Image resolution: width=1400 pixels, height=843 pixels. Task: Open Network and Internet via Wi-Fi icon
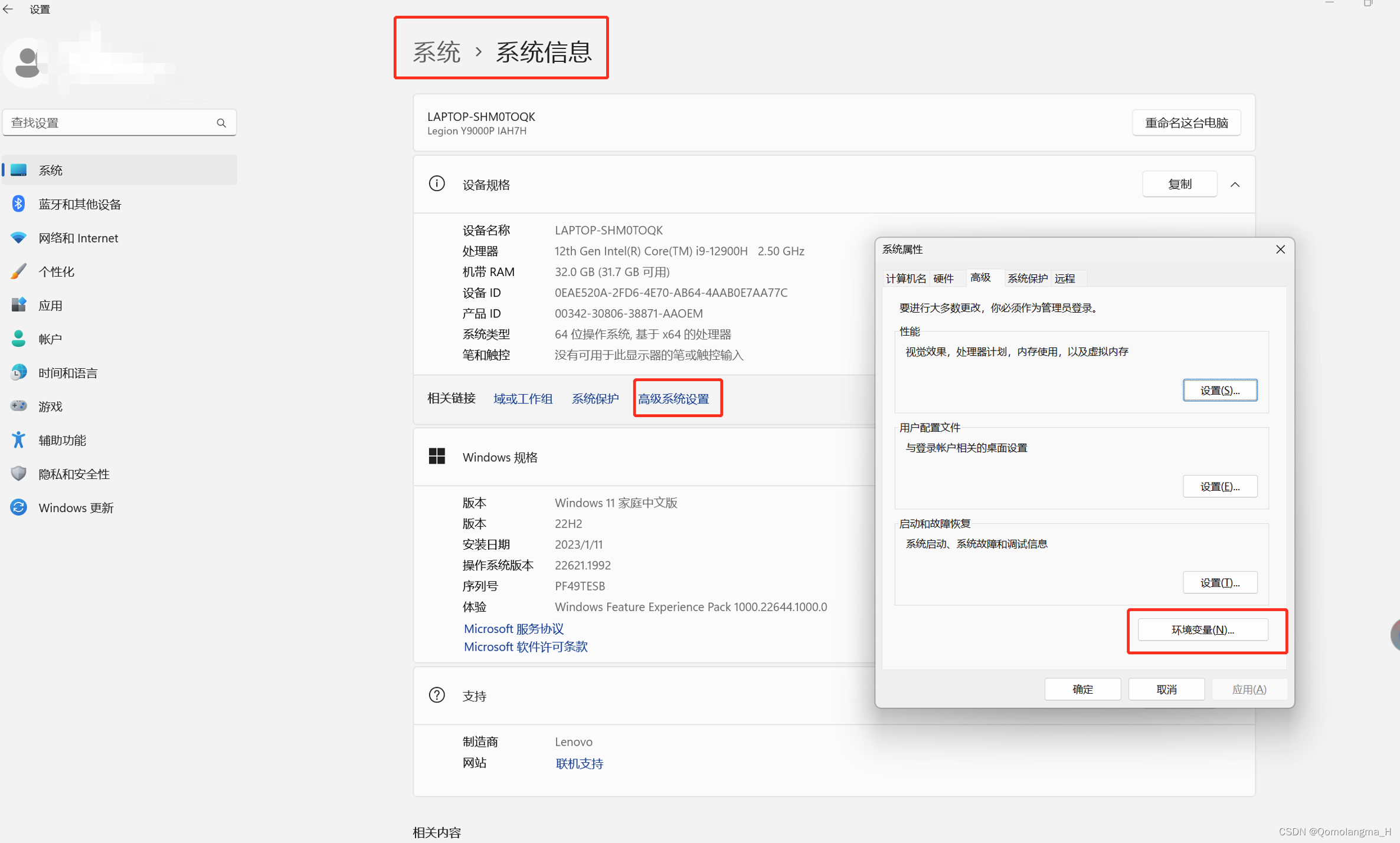(18, 238)
